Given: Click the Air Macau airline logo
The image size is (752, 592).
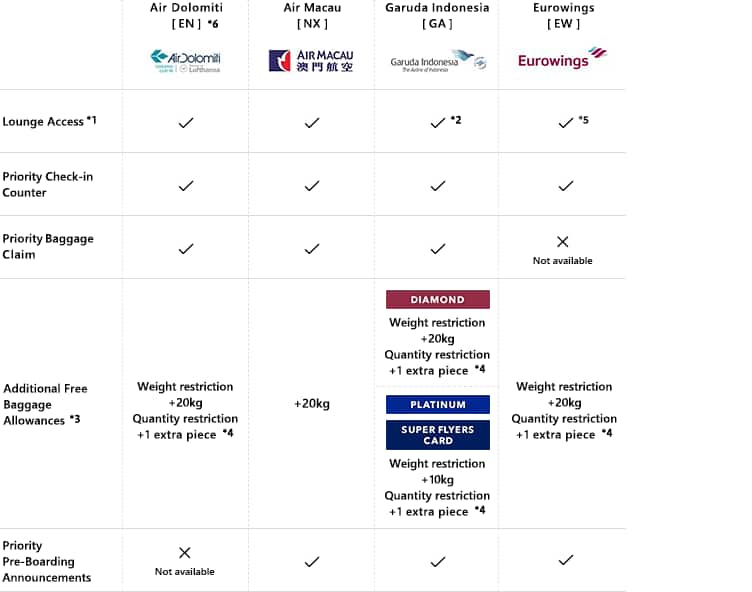Looking at the screenshot, I should [311, 61].
